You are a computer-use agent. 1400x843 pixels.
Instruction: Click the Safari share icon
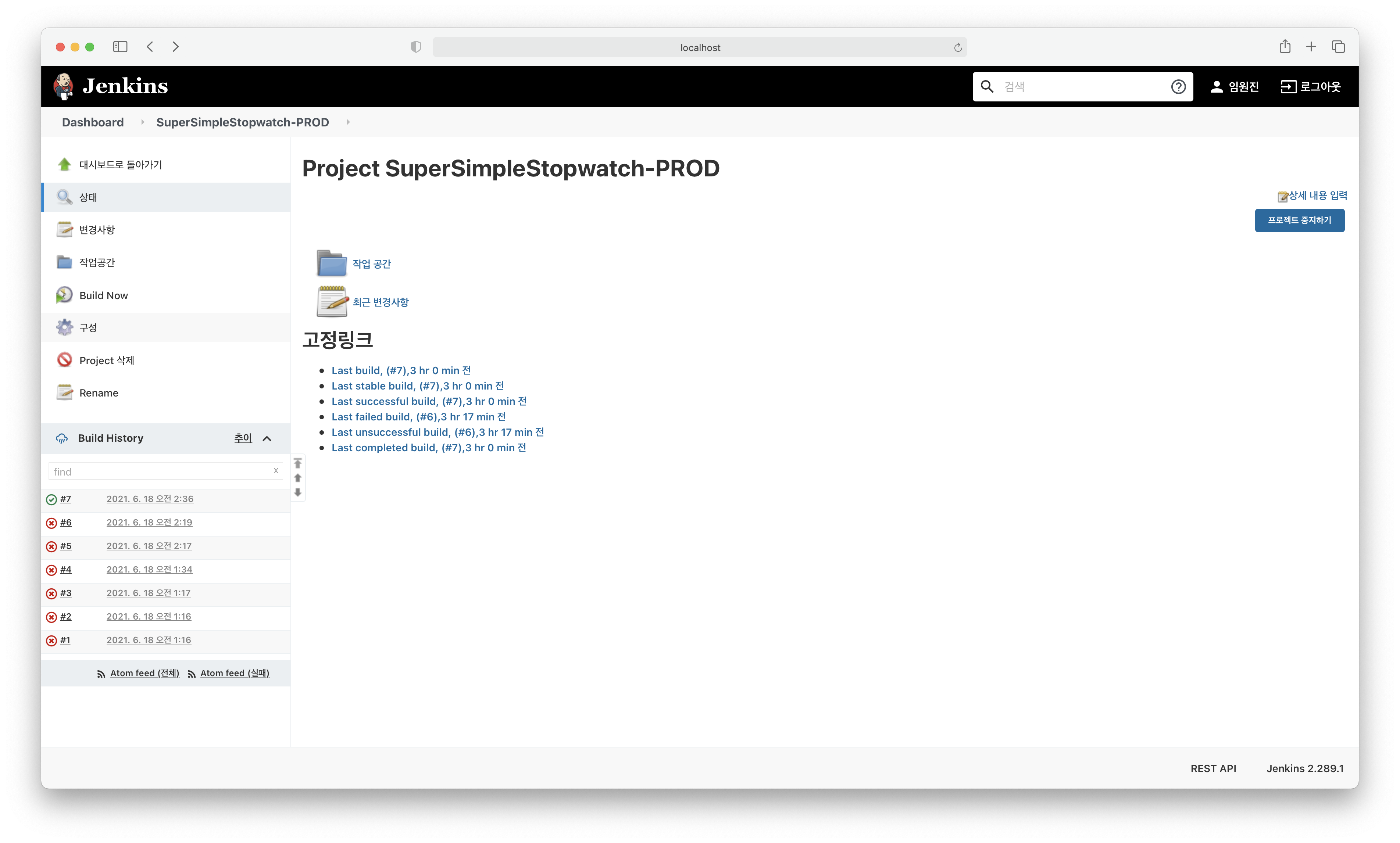[1285, 47]
